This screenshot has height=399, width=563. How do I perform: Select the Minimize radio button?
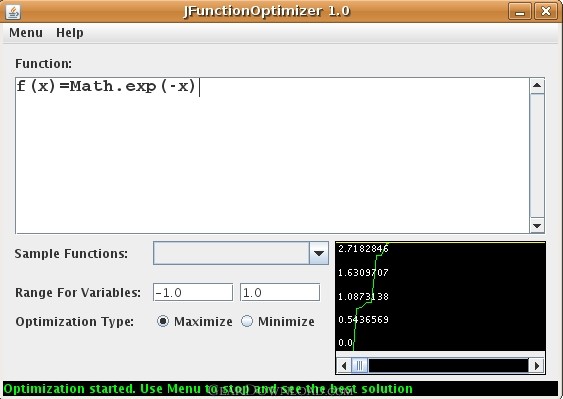coord(247,321)
